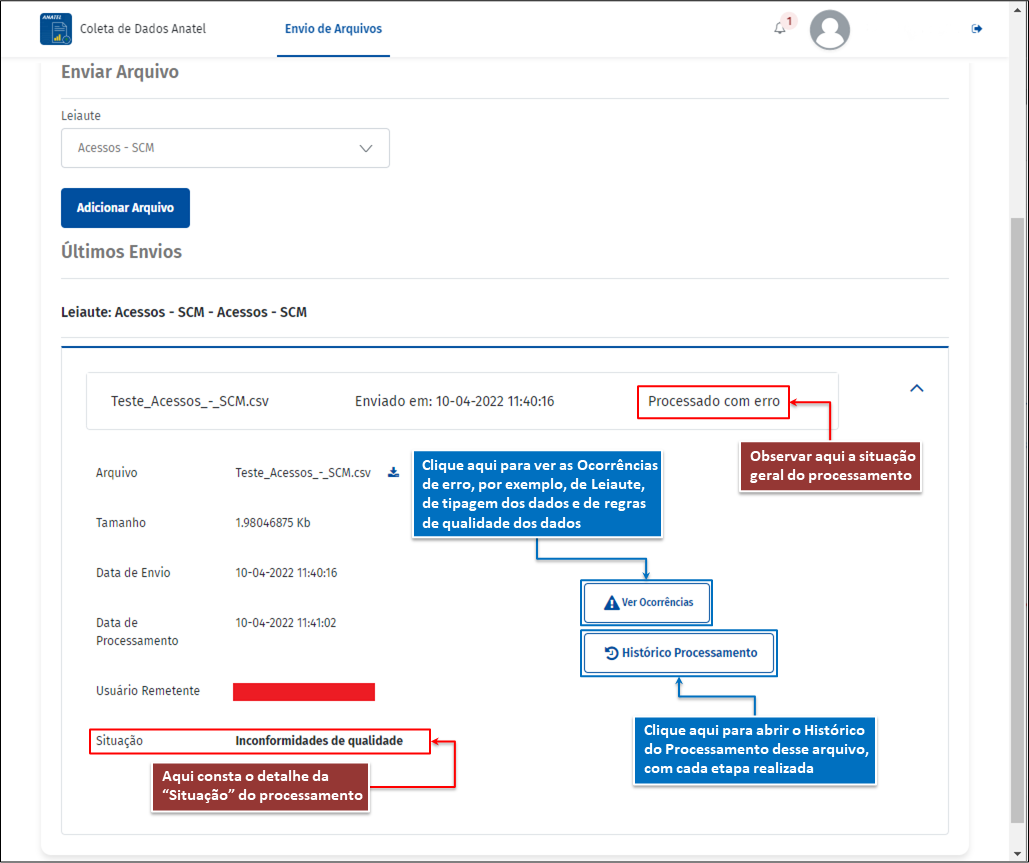This screenshot has width=1029, height=863.
Task: Click the Leiaute dropdown chevron arrow
Action: coord(366,148)
